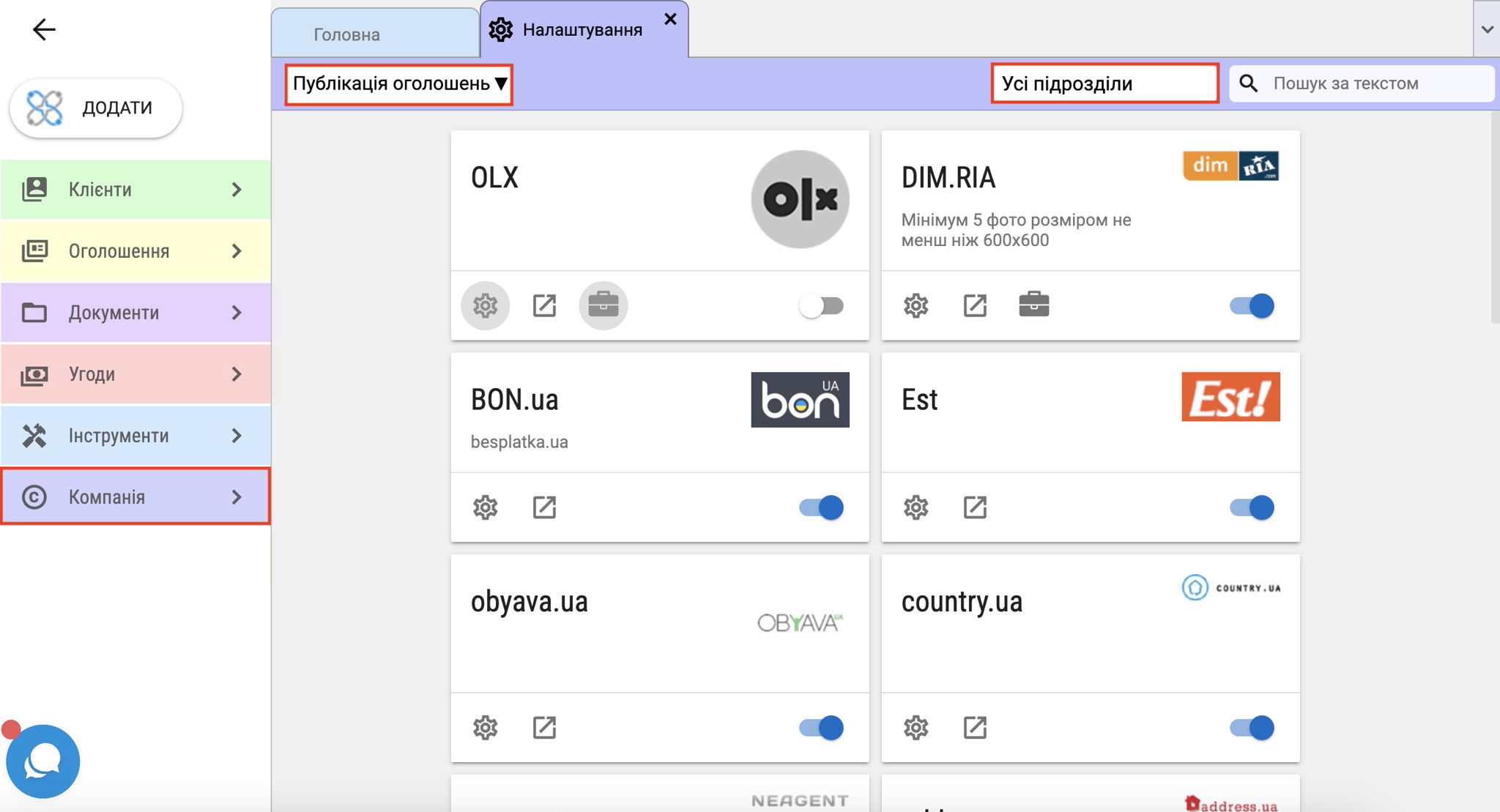Open Оголошення menu item
The width and height of the screenshot is (1500, 812).
(136, 251)
